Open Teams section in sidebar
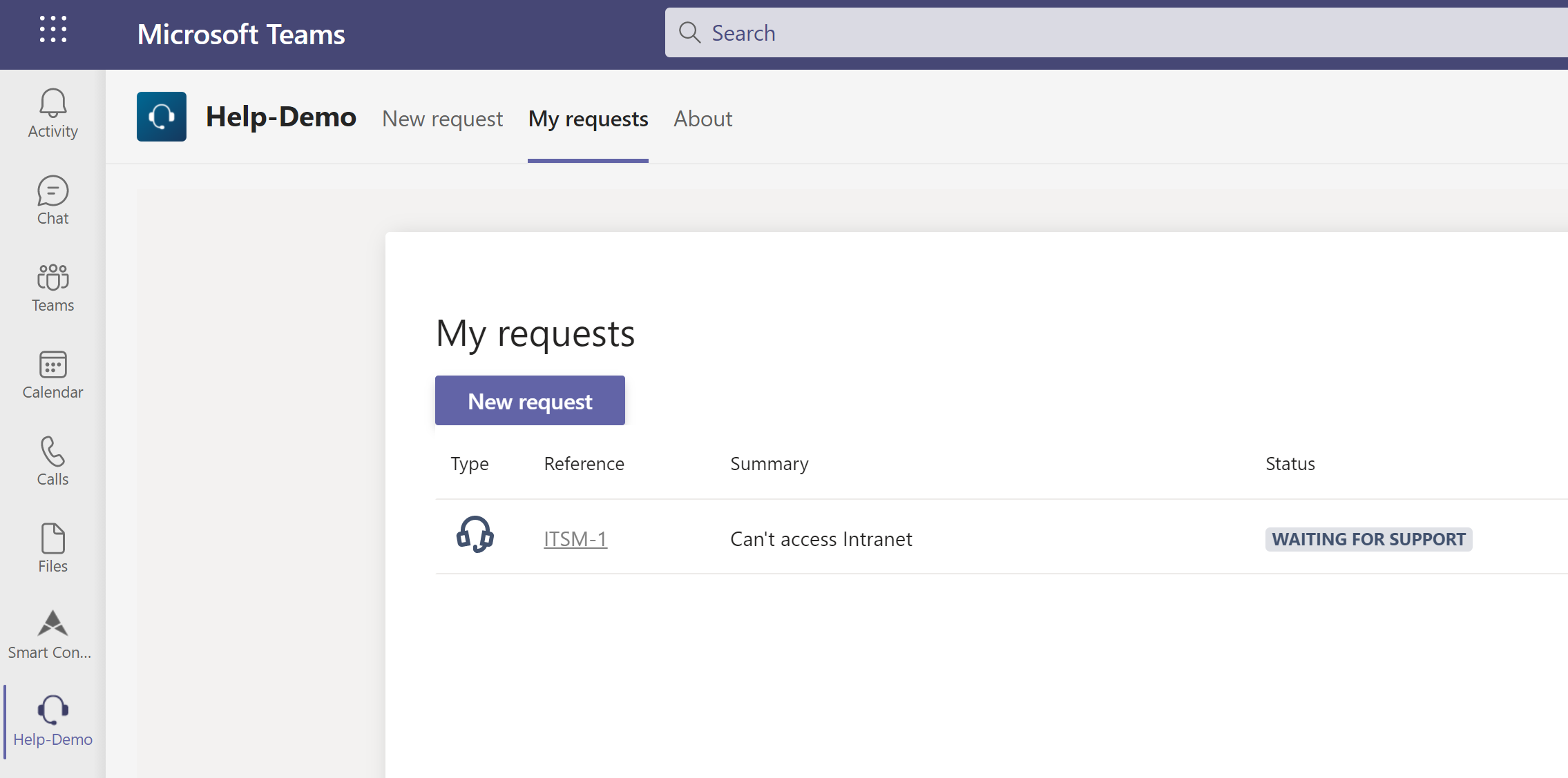The image size is (1568, 778). point(52,288)
